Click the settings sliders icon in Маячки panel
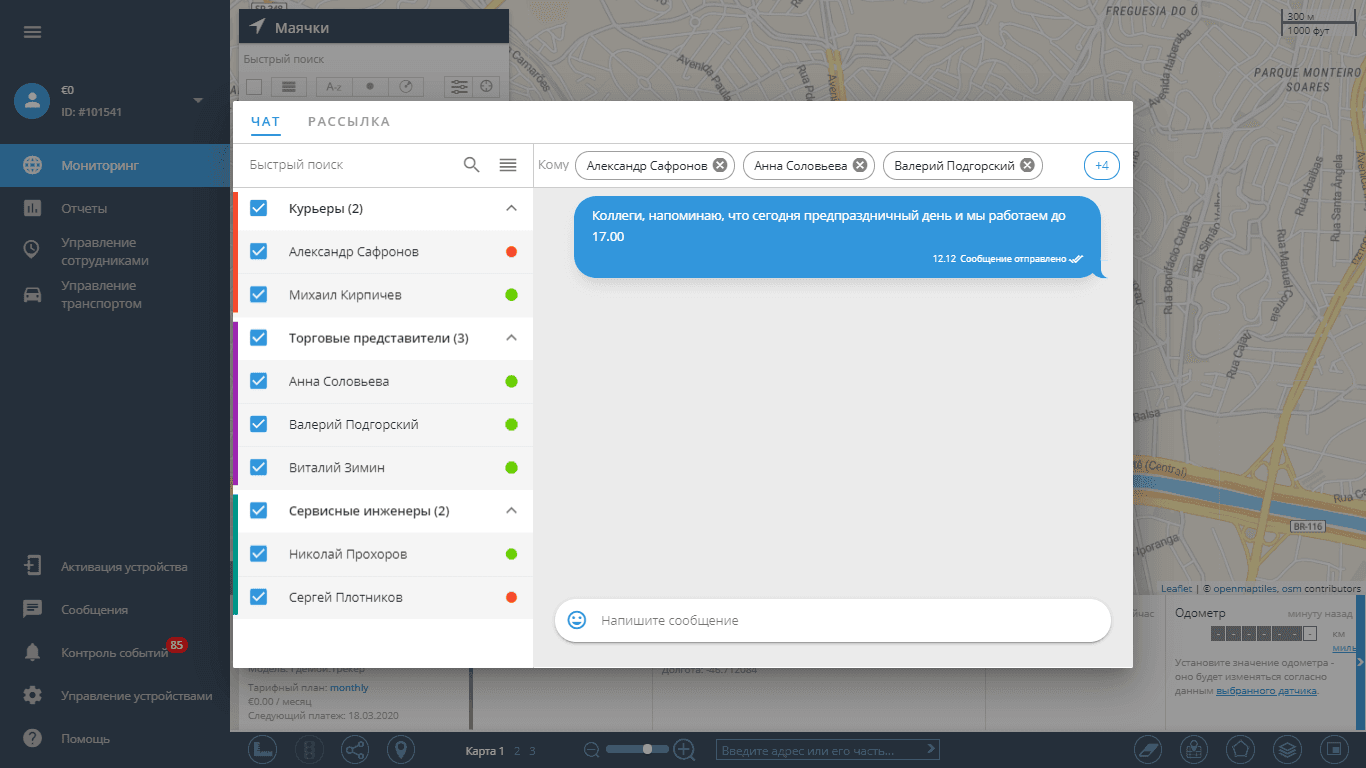 point(459,87)
